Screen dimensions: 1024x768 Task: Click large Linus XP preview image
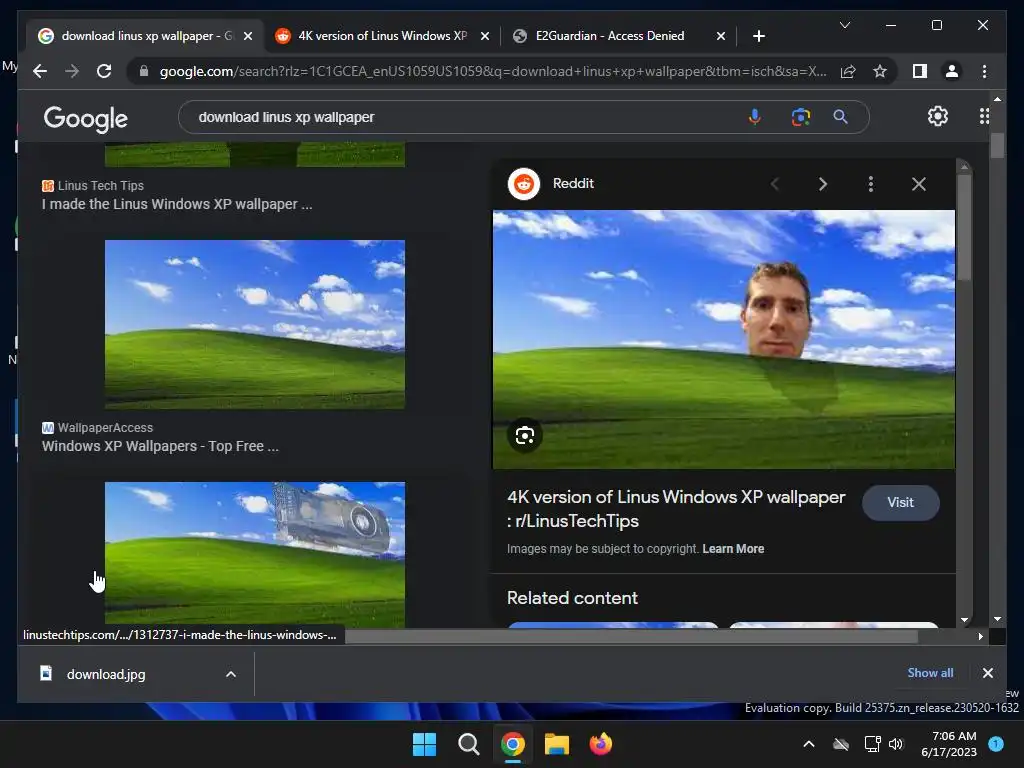[x=724, y=339]
